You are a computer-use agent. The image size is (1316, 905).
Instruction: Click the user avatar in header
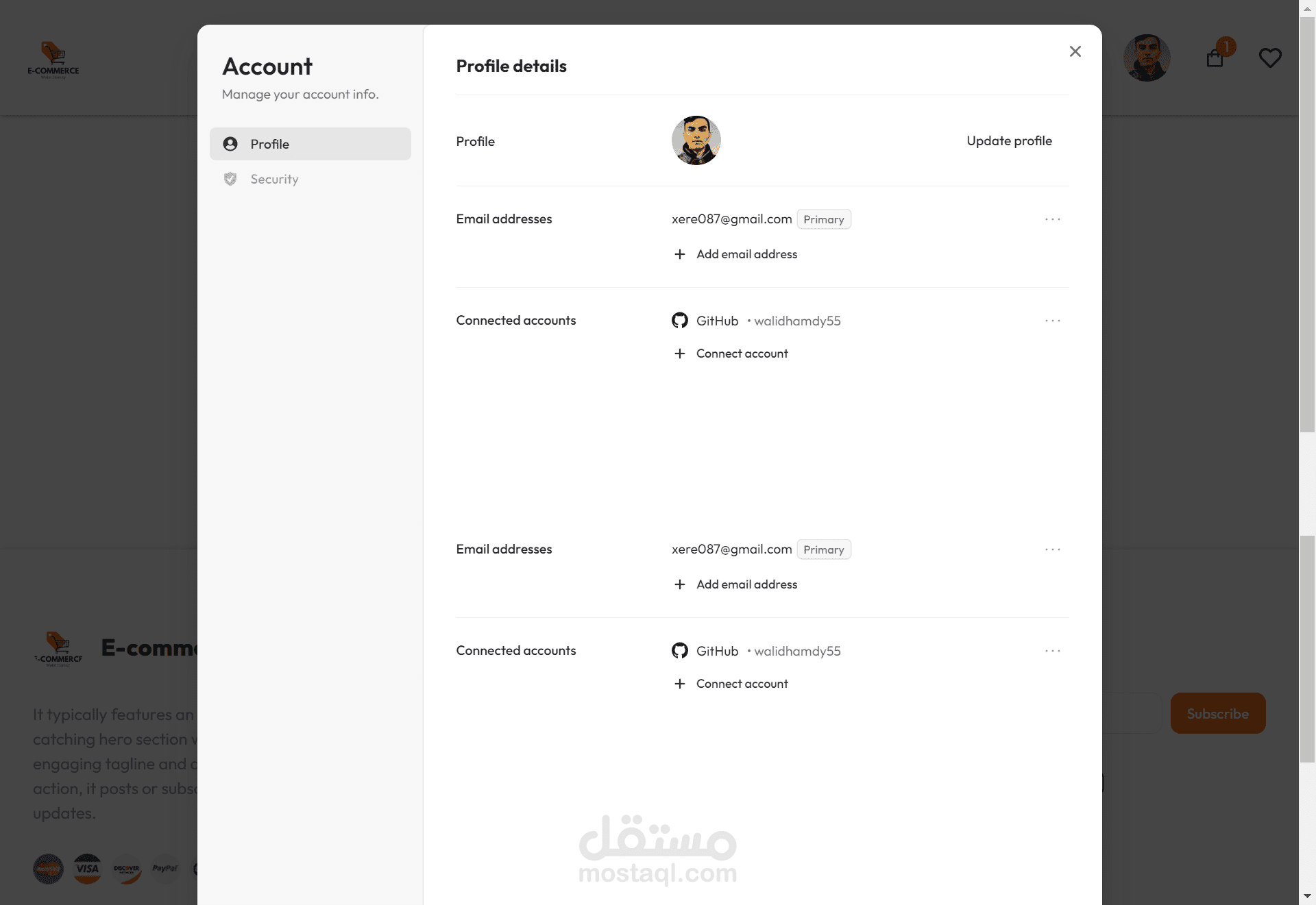(x=1147, y=58)
